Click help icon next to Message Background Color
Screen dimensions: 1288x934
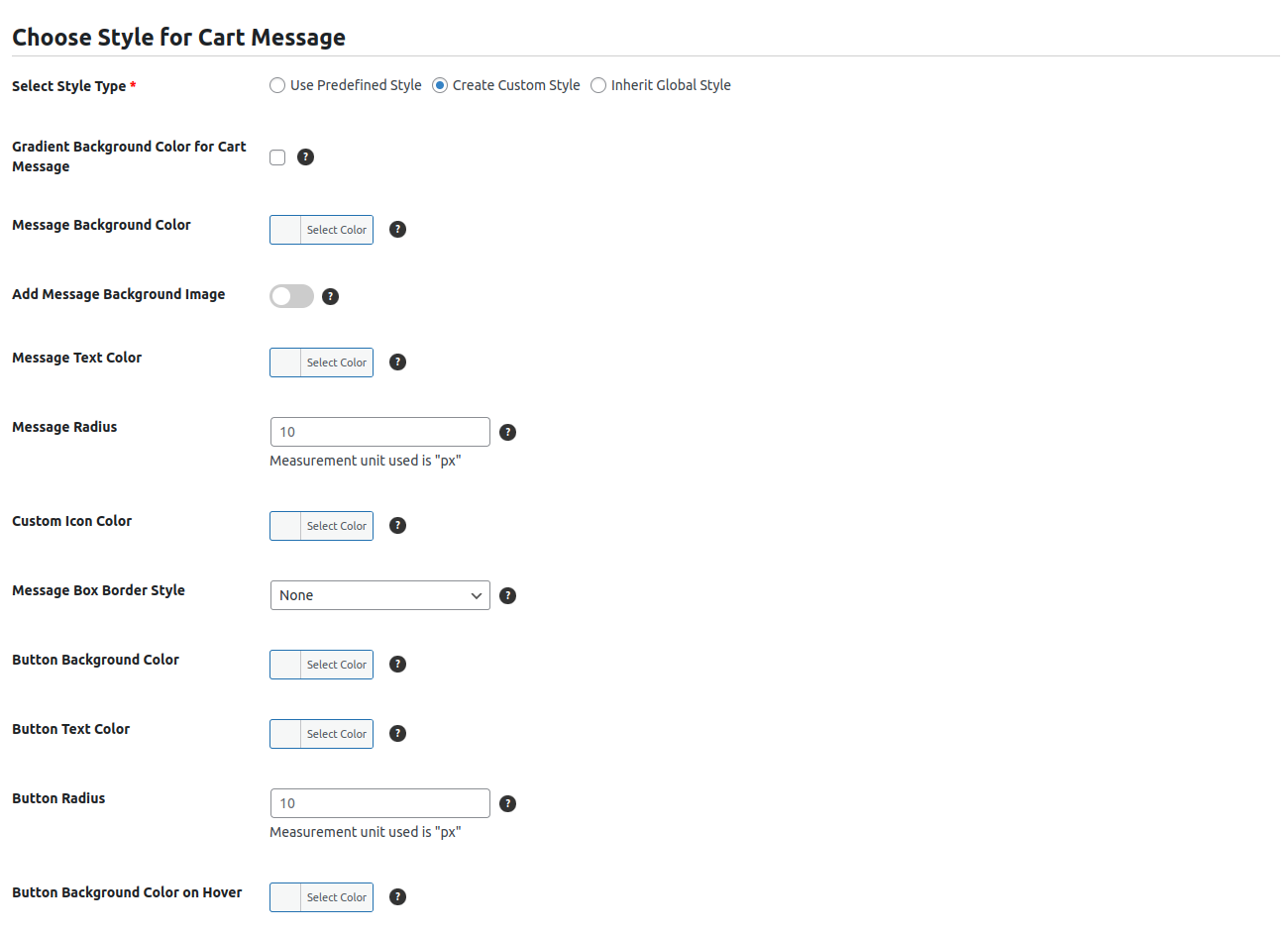[397, 230]
